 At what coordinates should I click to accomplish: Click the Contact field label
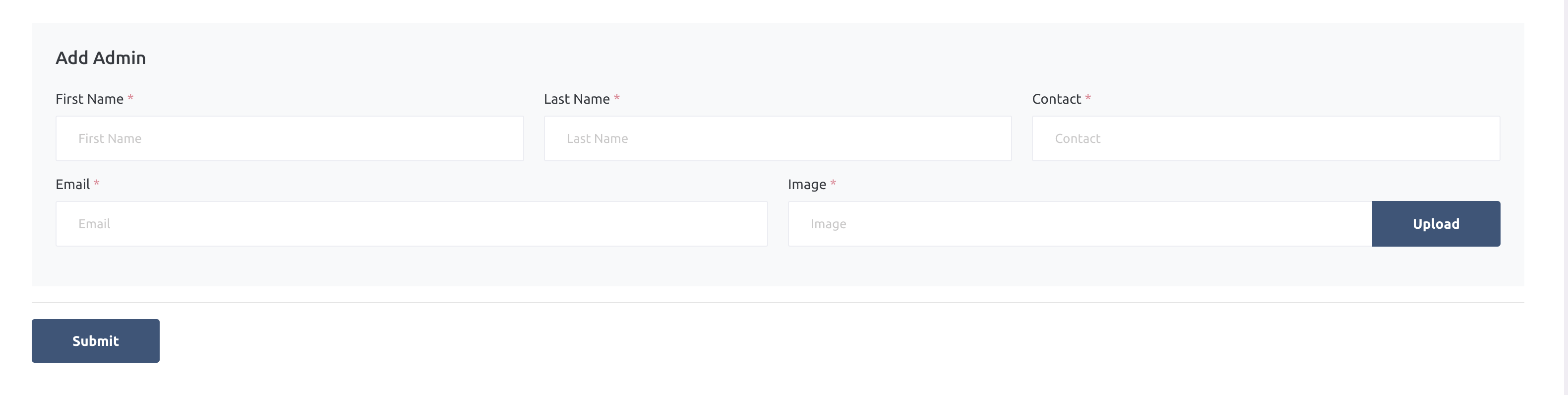point(1056,99)
